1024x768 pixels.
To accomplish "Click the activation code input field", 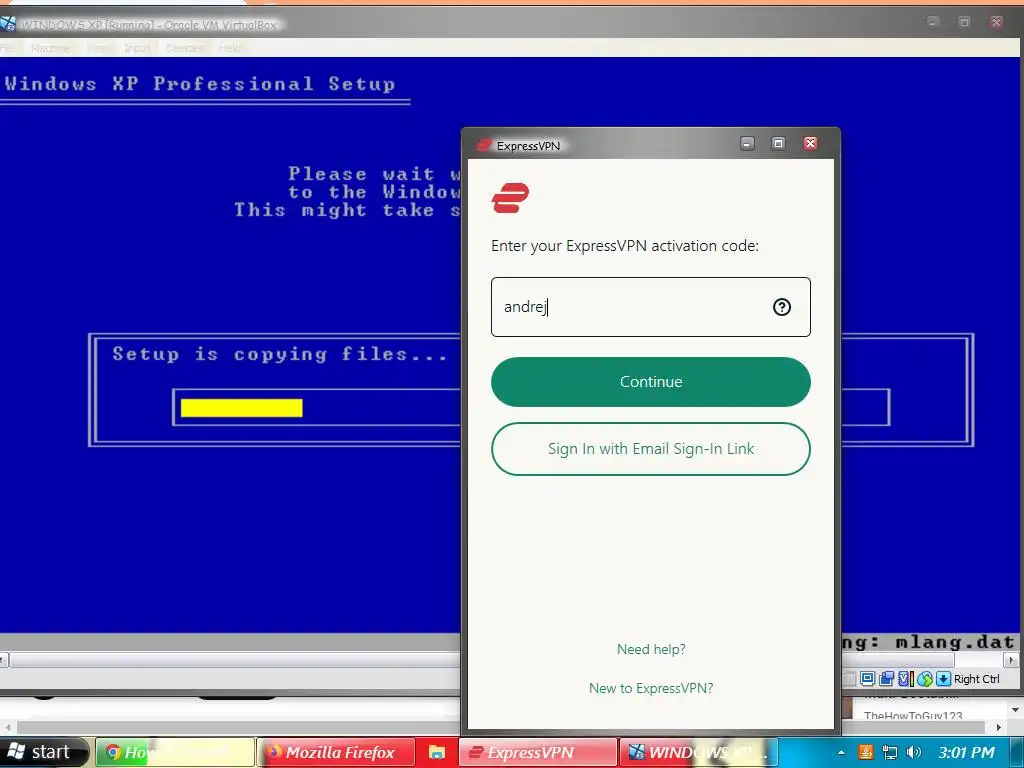I will 650,307.
